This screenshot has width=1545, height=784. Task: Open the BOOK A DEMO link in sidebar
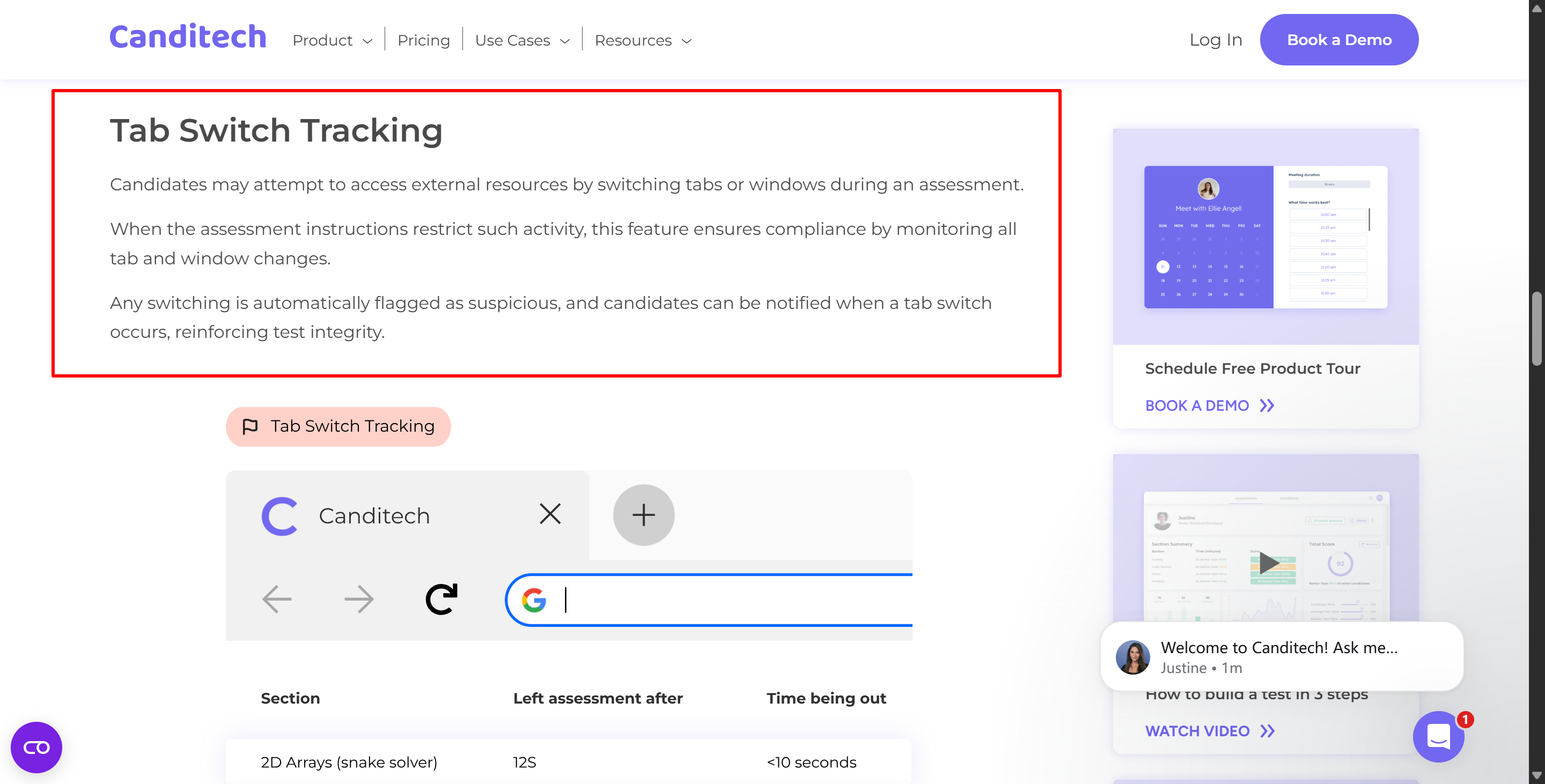tap(1209, 406)
